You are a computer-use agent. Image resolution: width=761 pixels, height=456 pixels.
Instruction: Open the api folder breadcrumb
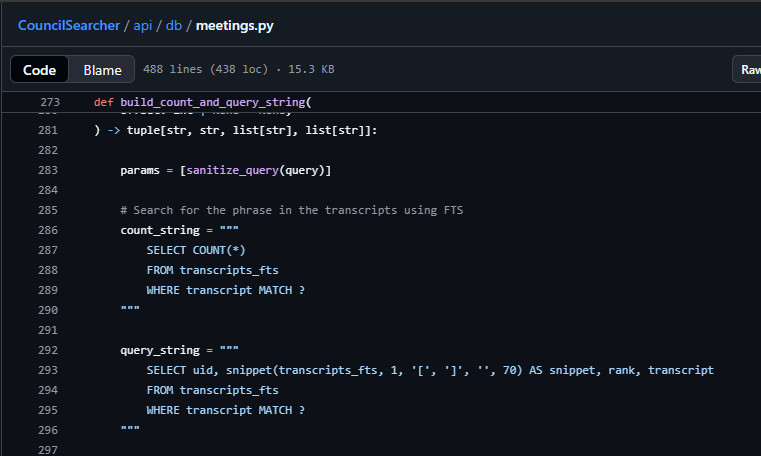(x=143, y=25)
